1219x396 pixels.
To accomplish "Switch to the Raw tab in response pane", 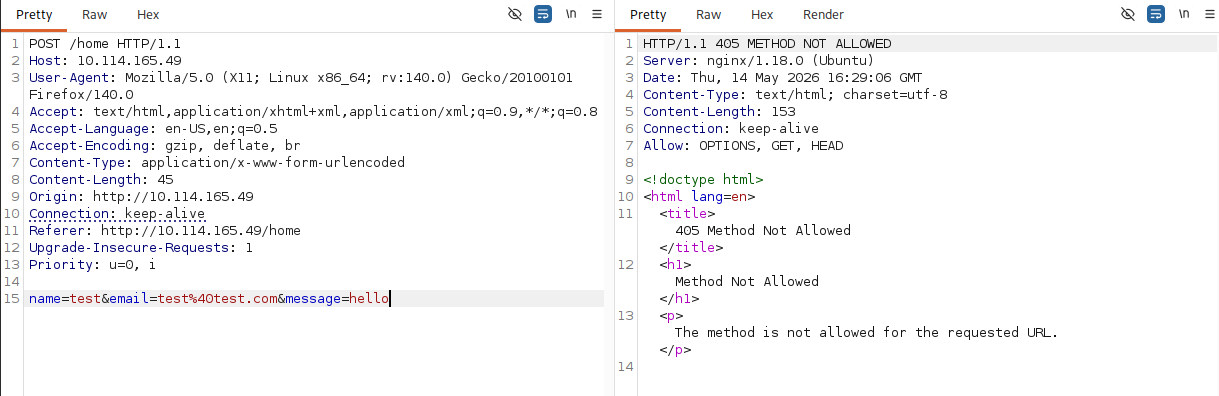I will pos(709,15).
